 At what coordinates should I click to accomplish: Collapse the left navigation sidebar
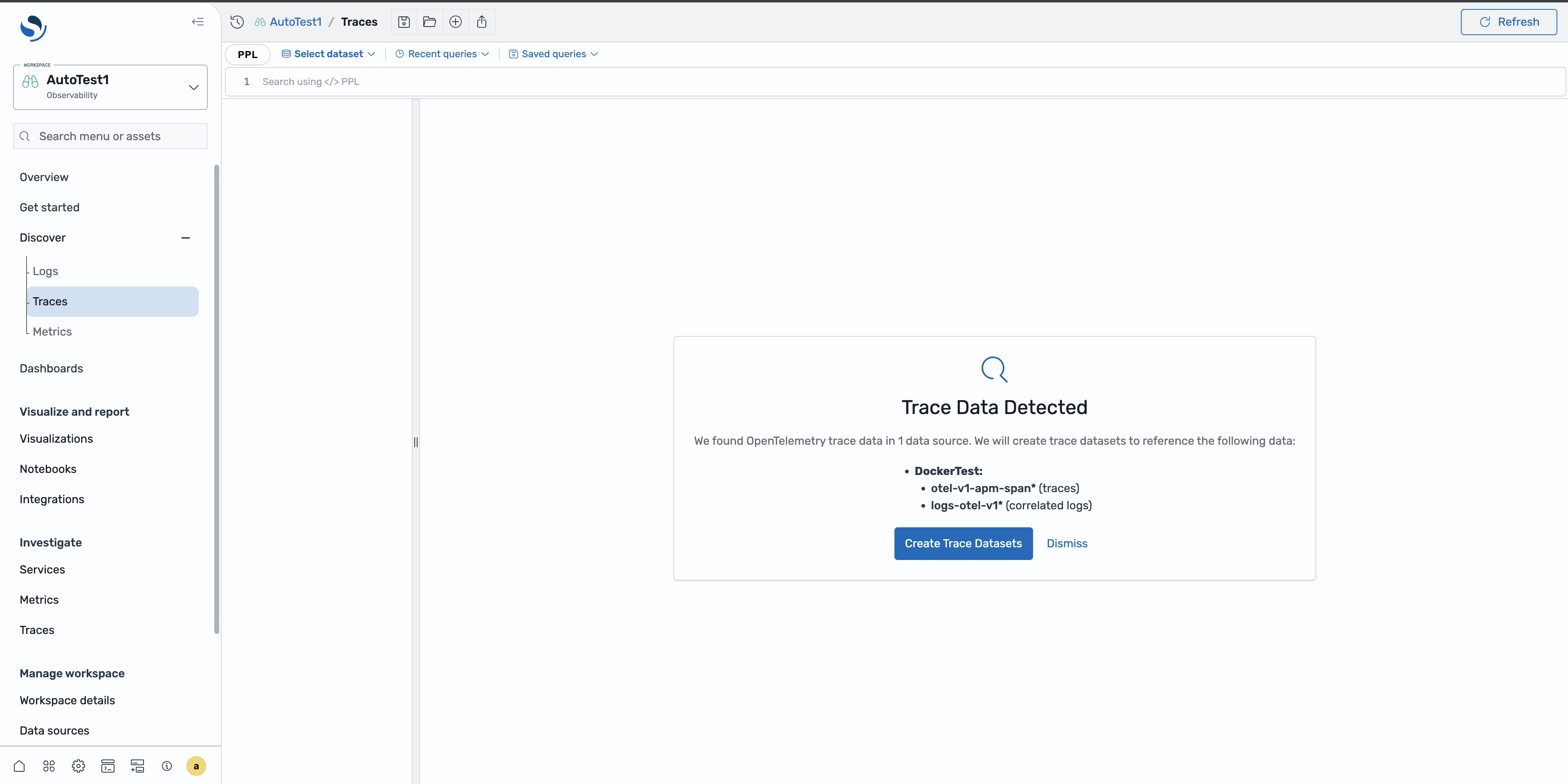point(198,22)
